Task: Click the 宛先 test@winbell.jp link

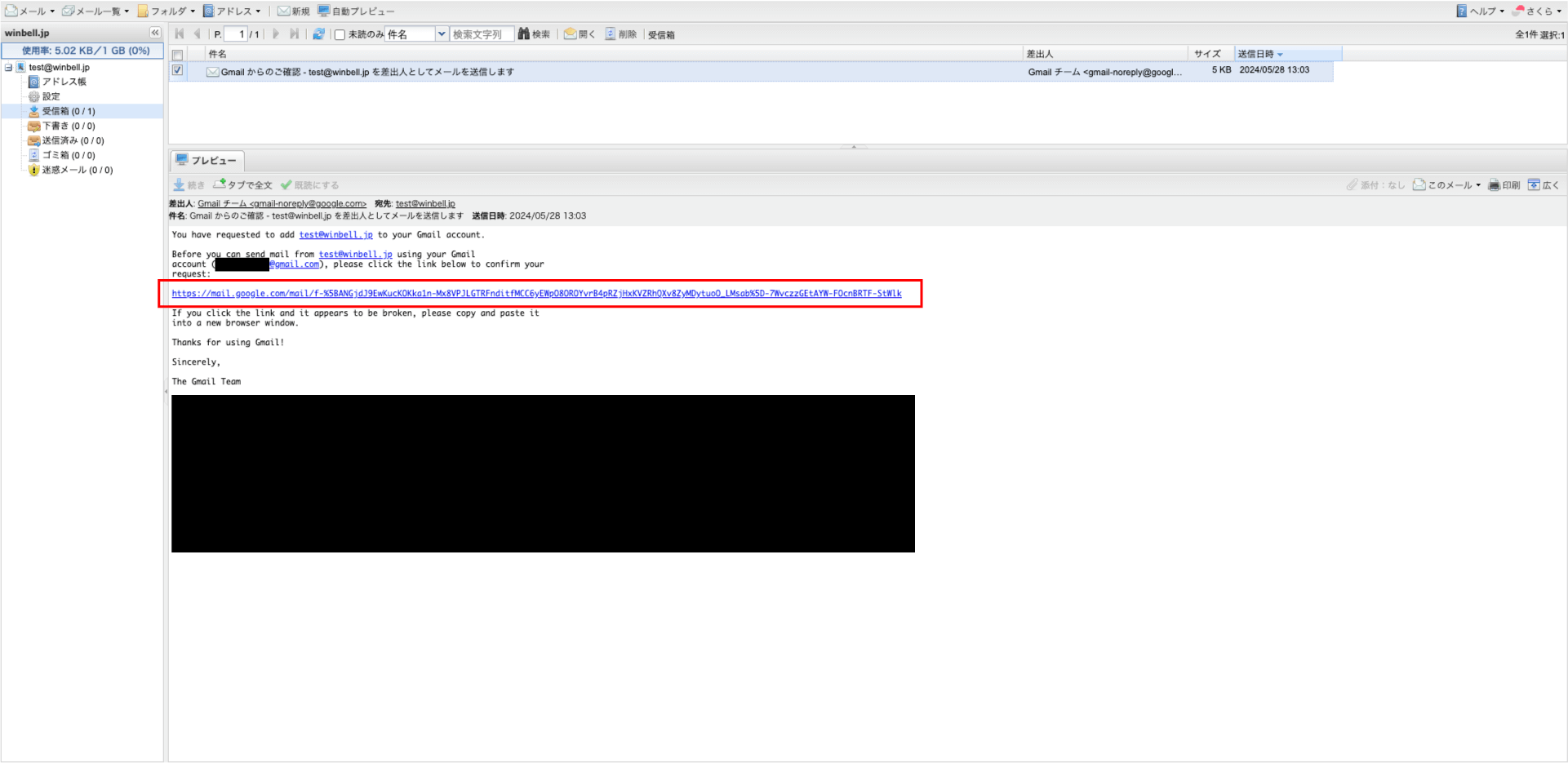Action: [425, 204]
